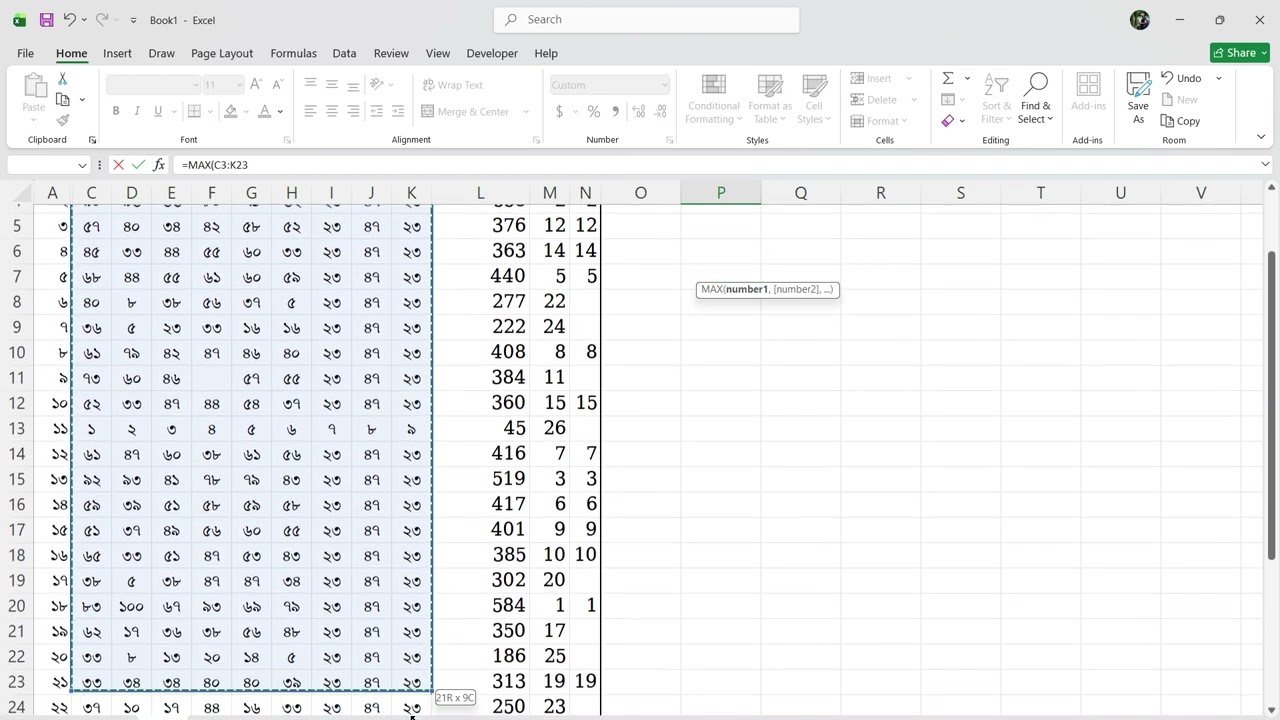Click the Format button in Cells group
The height and width of the screenshot is (720, 1280).
tap(879, 121)
